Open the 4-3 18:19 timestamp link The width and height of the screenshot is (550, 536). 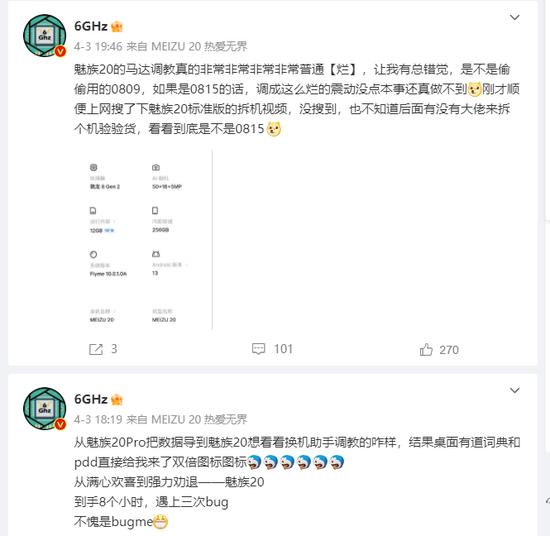tap(98, 419)
